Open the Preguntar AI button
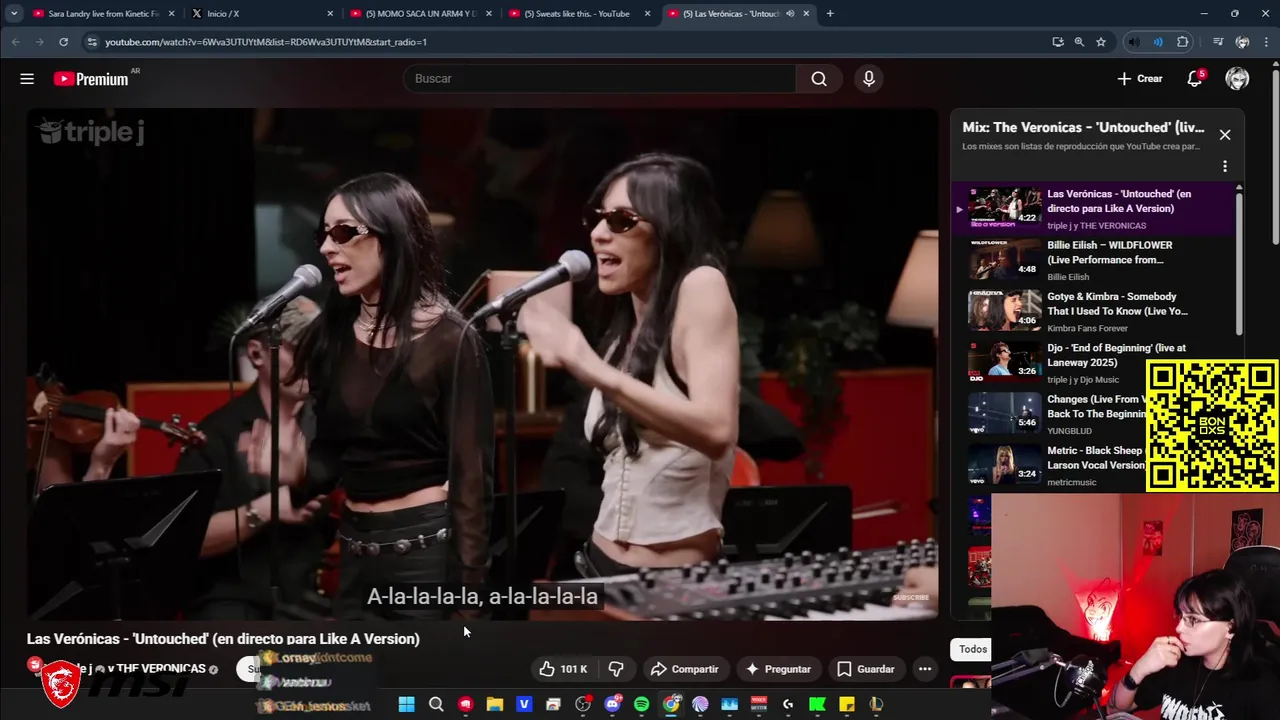Screen dimensions: 1280x720 (x=778, y=669)
